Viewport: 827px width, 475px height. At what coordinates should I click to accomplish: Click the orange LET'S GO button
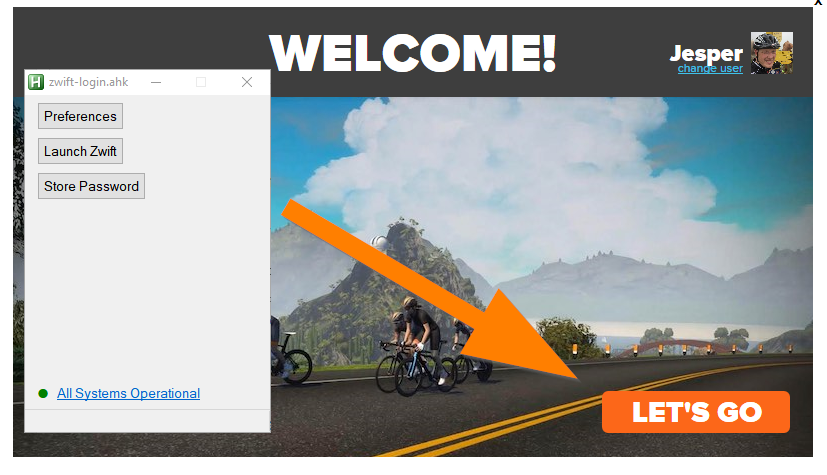pyautogui.click(x=696, y=412)
